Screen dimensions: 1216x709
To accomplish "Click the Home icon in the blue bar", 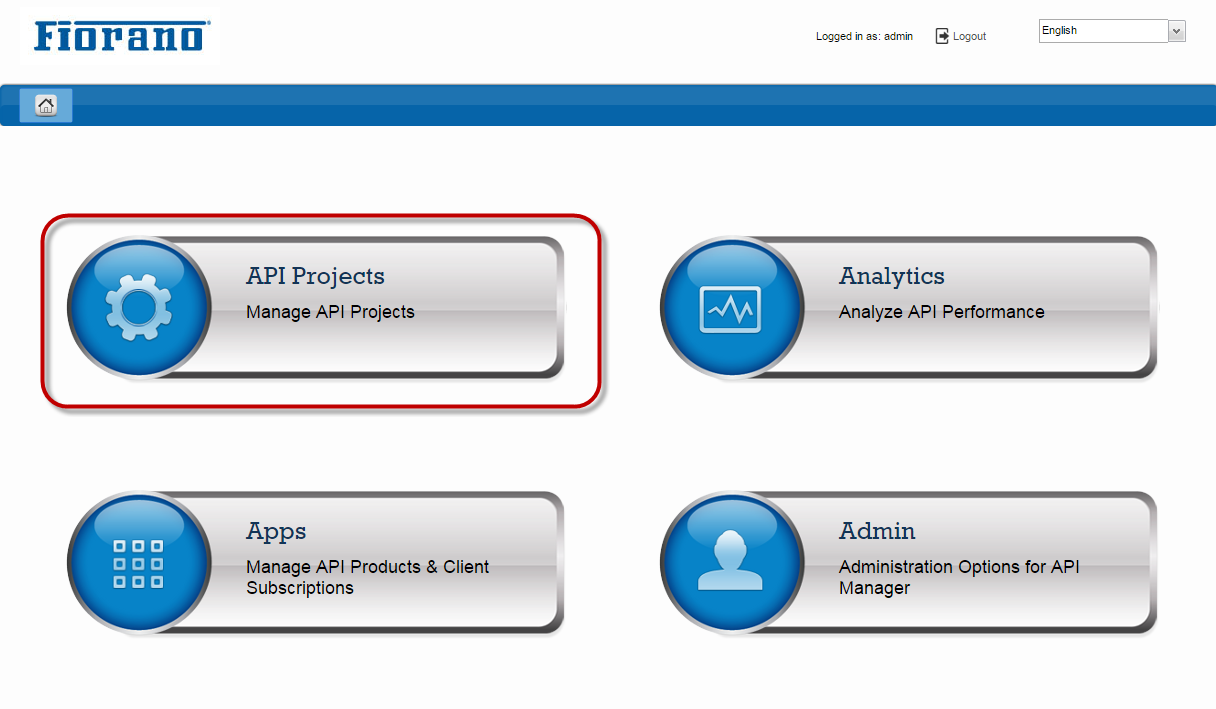I will [46, 105].
